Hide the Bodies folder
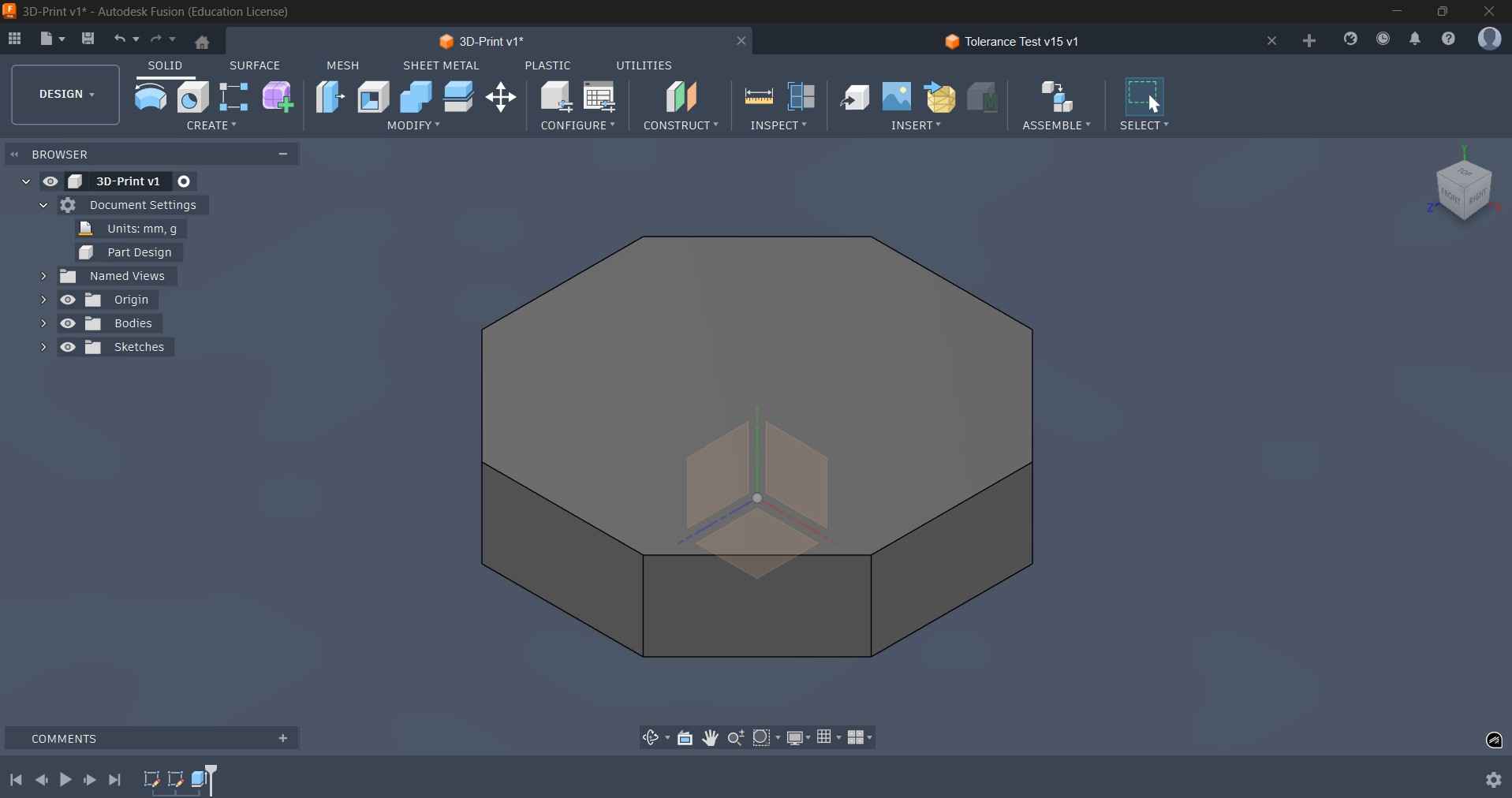Image resolution: width=1512 pixels, height=798 pixels. pos(69,323)
